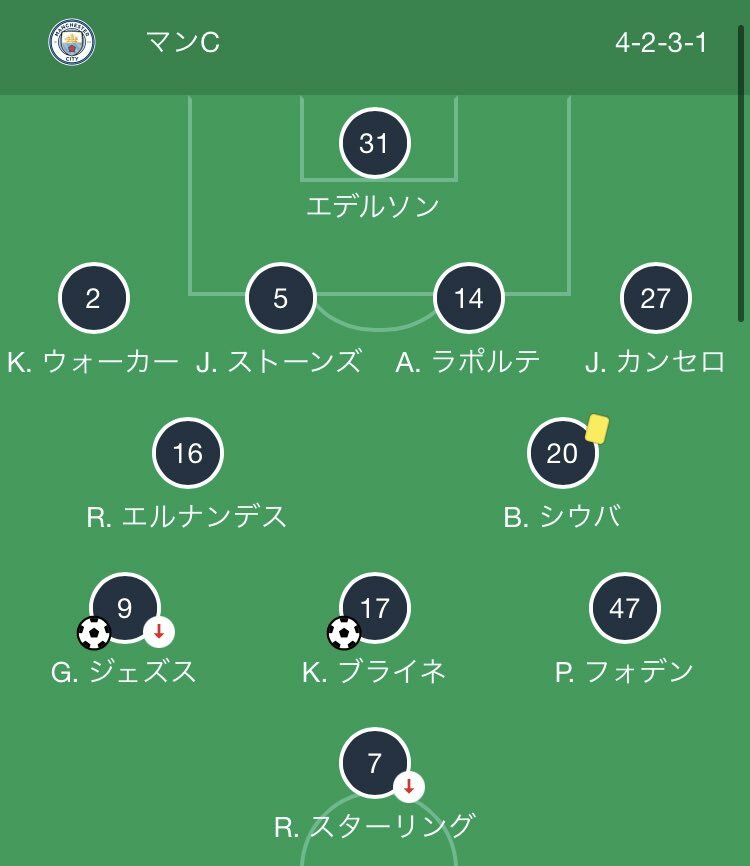Image resolution: width=750 pixels, height=866 pixels.
Task: Tap the Manchester City club crest
Action: [72, 42]
